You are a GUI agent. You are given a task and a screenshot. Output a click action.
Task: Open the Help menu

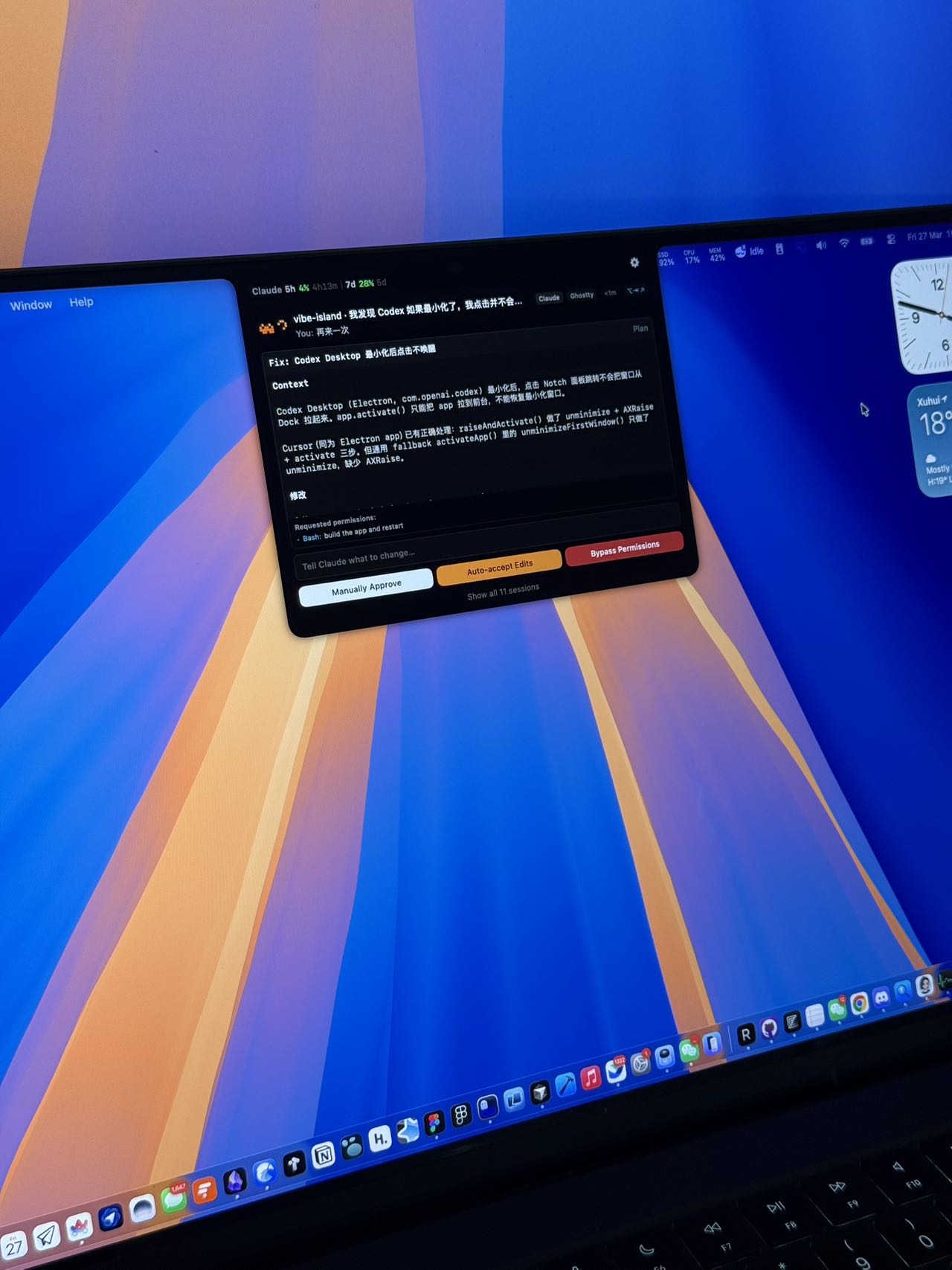tap(82, 302)
